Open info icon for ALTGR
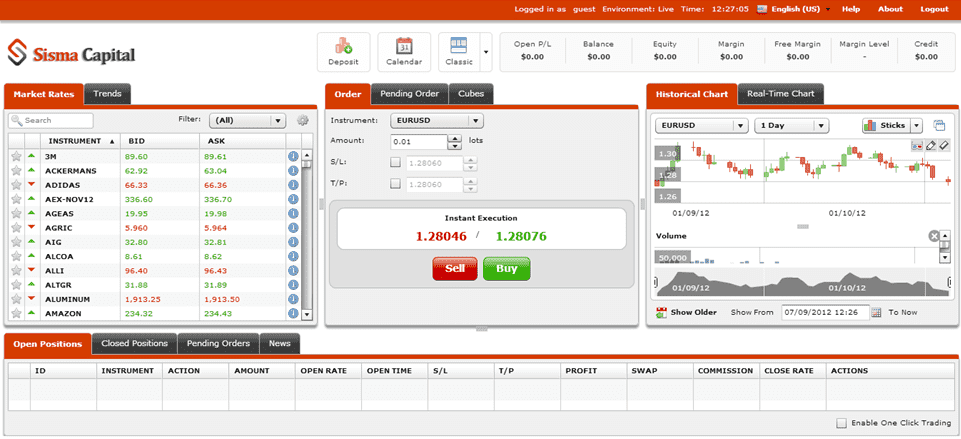Screen dimensions: 961x439 [293, 285]
